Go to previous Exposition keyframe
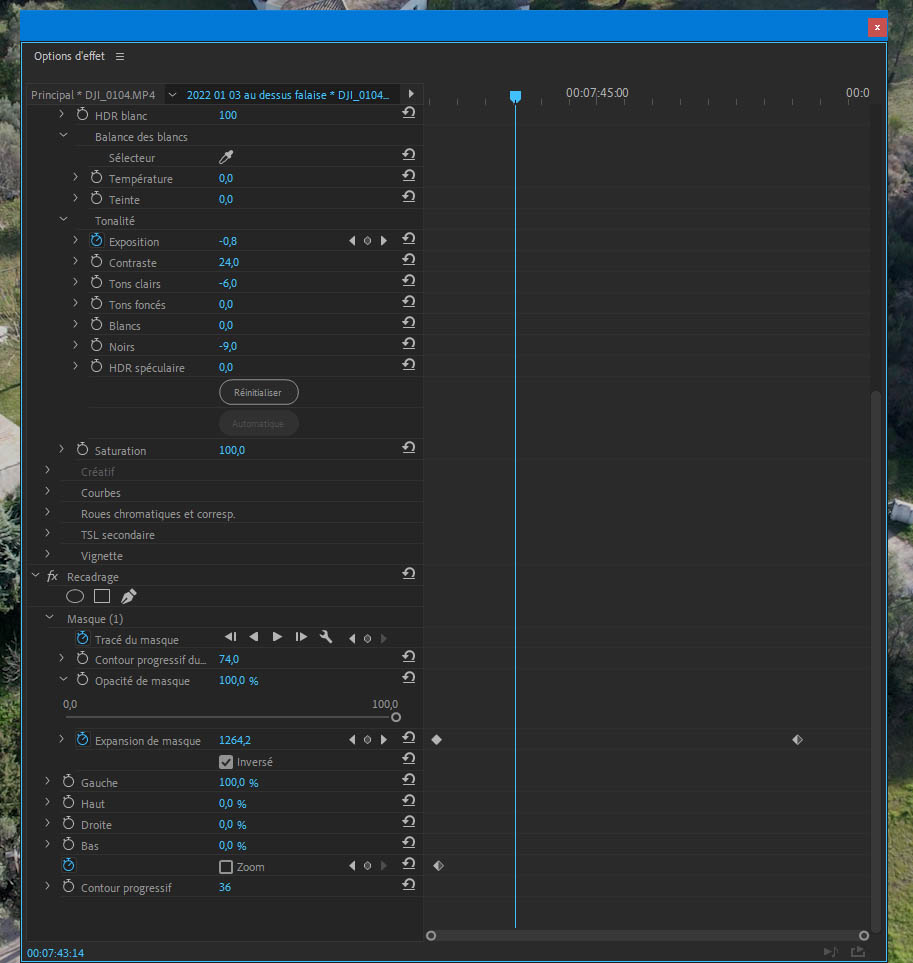913x963 pixels. click(352, 241)
